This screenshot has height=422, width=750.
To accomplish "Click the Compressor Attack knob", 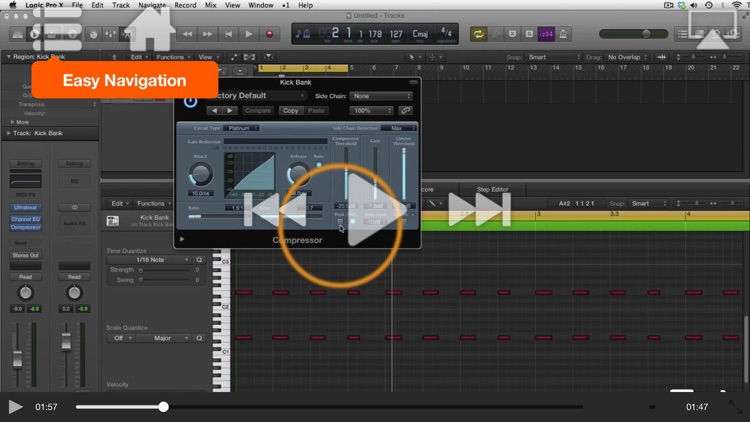I will [201, 174].
